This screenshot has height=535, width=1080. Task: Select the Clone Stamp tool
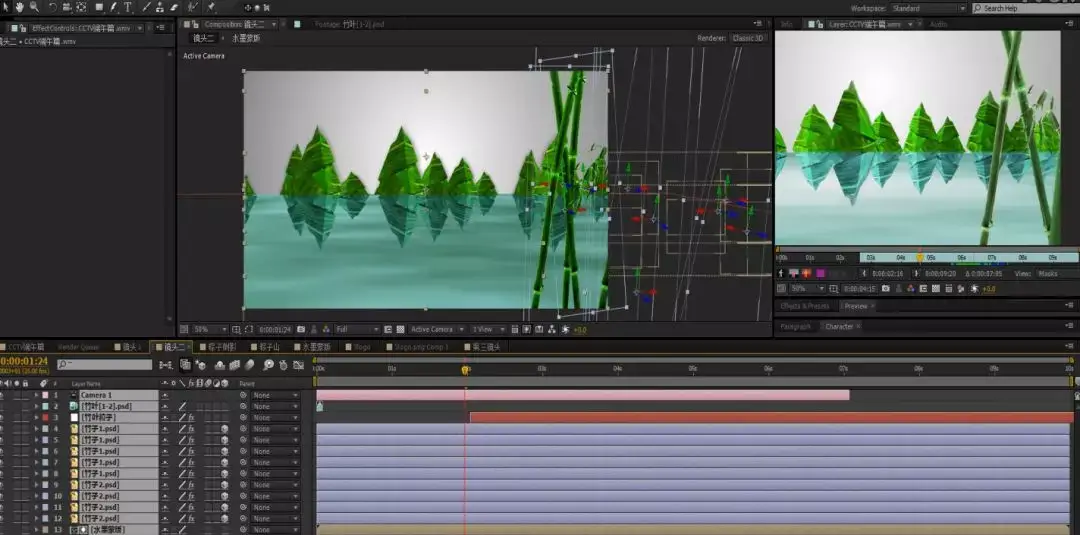160,7
